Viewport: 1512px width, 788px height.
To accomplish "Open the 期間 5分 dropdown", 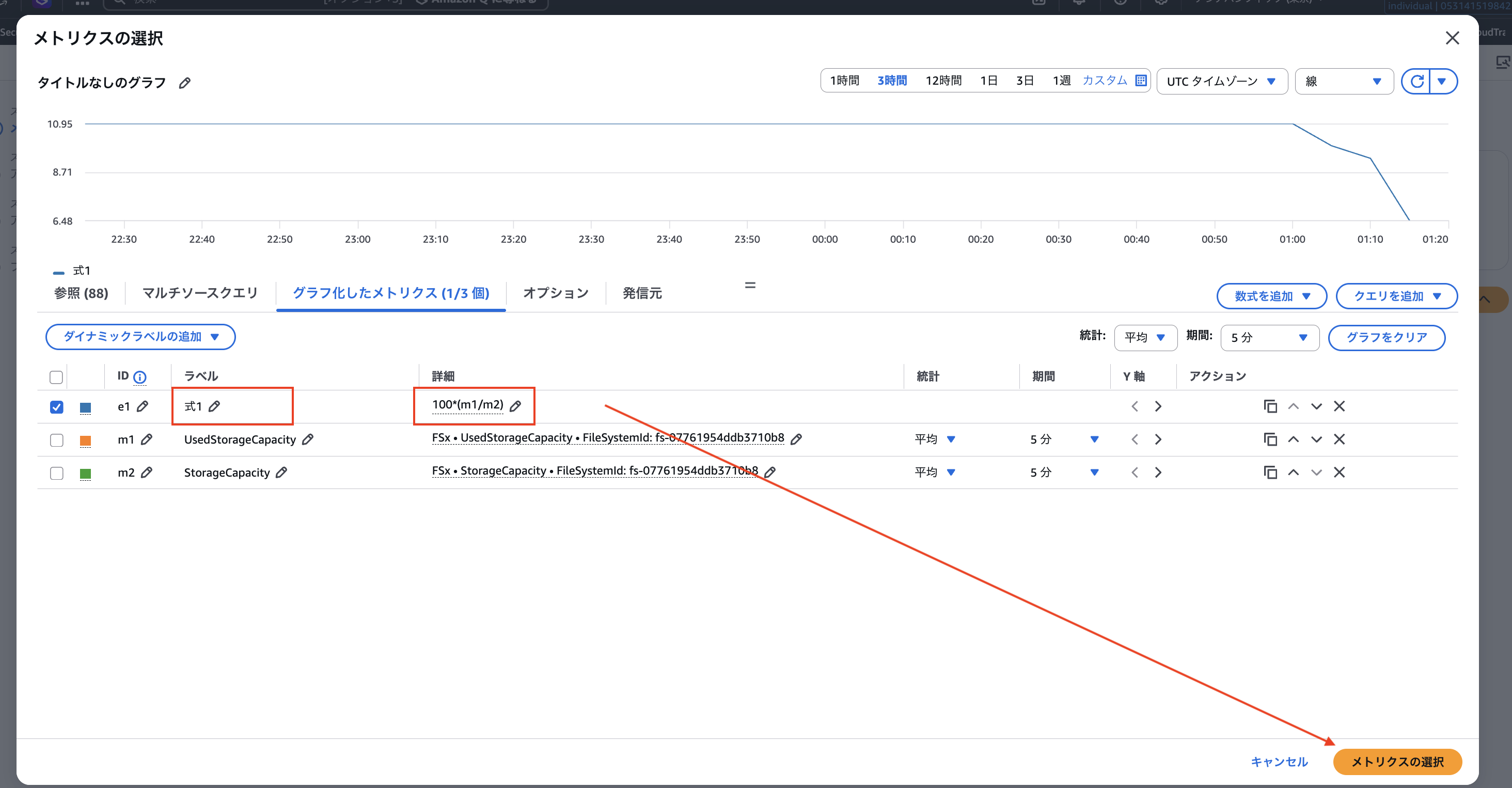I will (x=1269, y=337).
